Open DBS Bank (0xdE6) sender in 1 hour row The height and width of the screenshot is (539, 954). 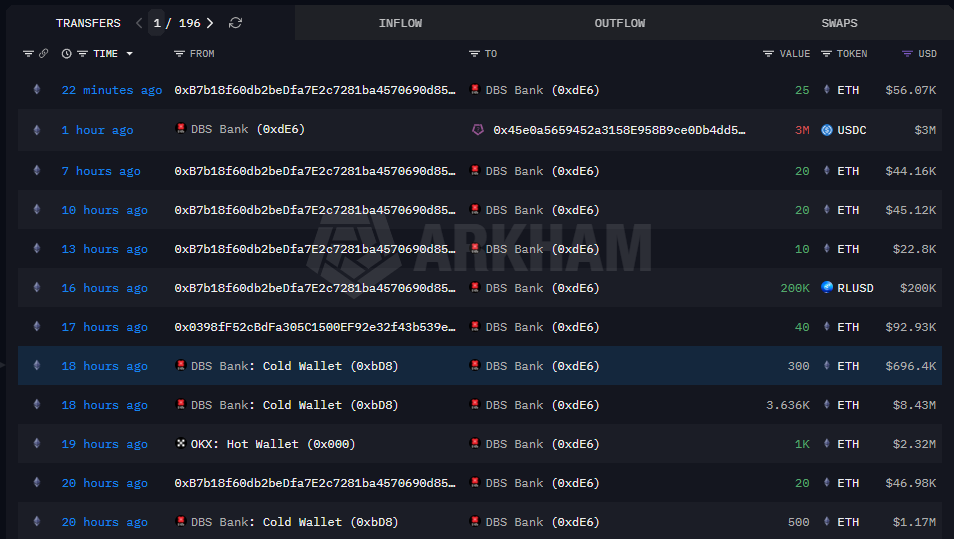pyautogui.click(x=248, y=130)
